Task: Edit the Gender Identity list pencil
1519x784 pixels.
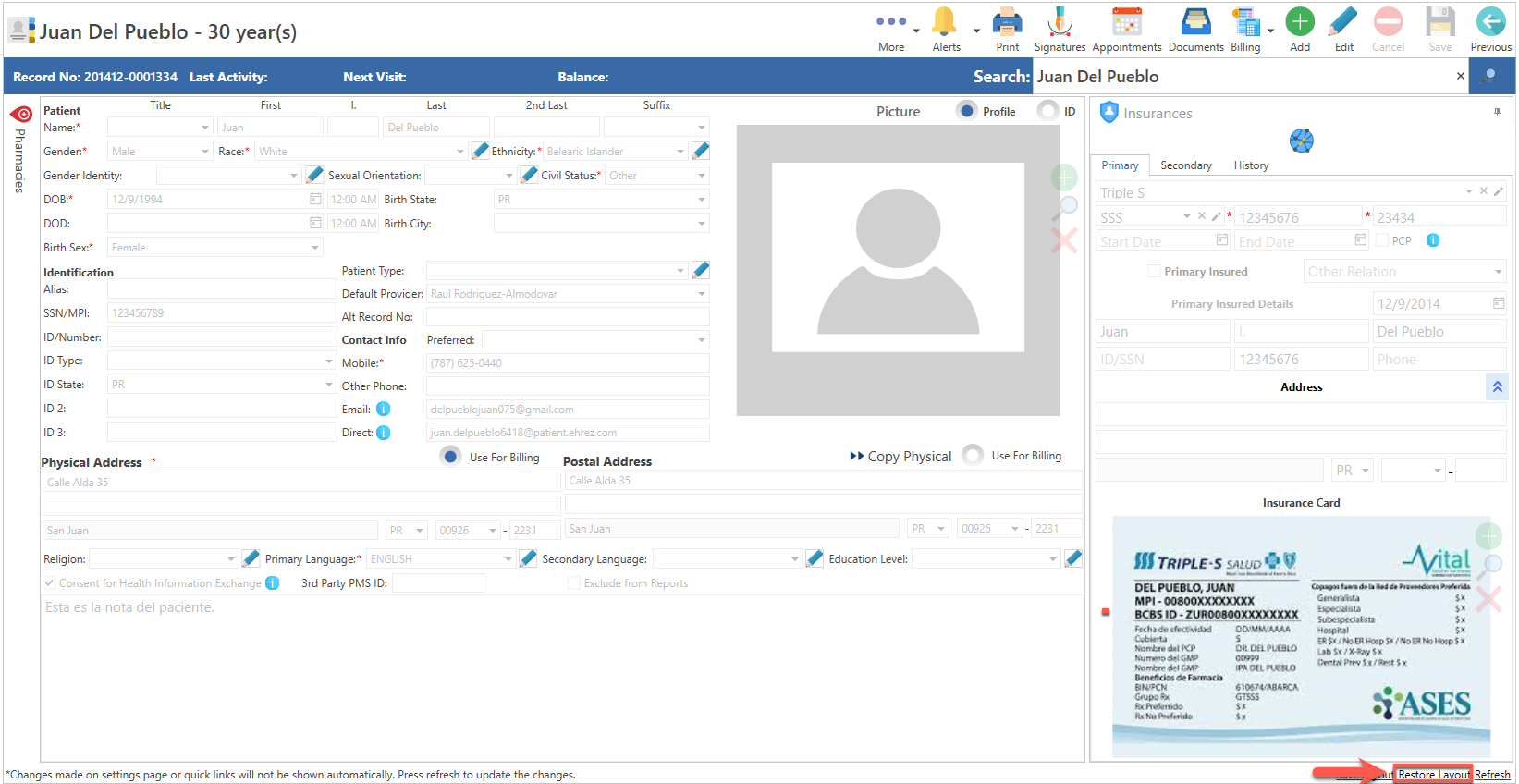Action: pyautogui.click(x=314, y=175)
